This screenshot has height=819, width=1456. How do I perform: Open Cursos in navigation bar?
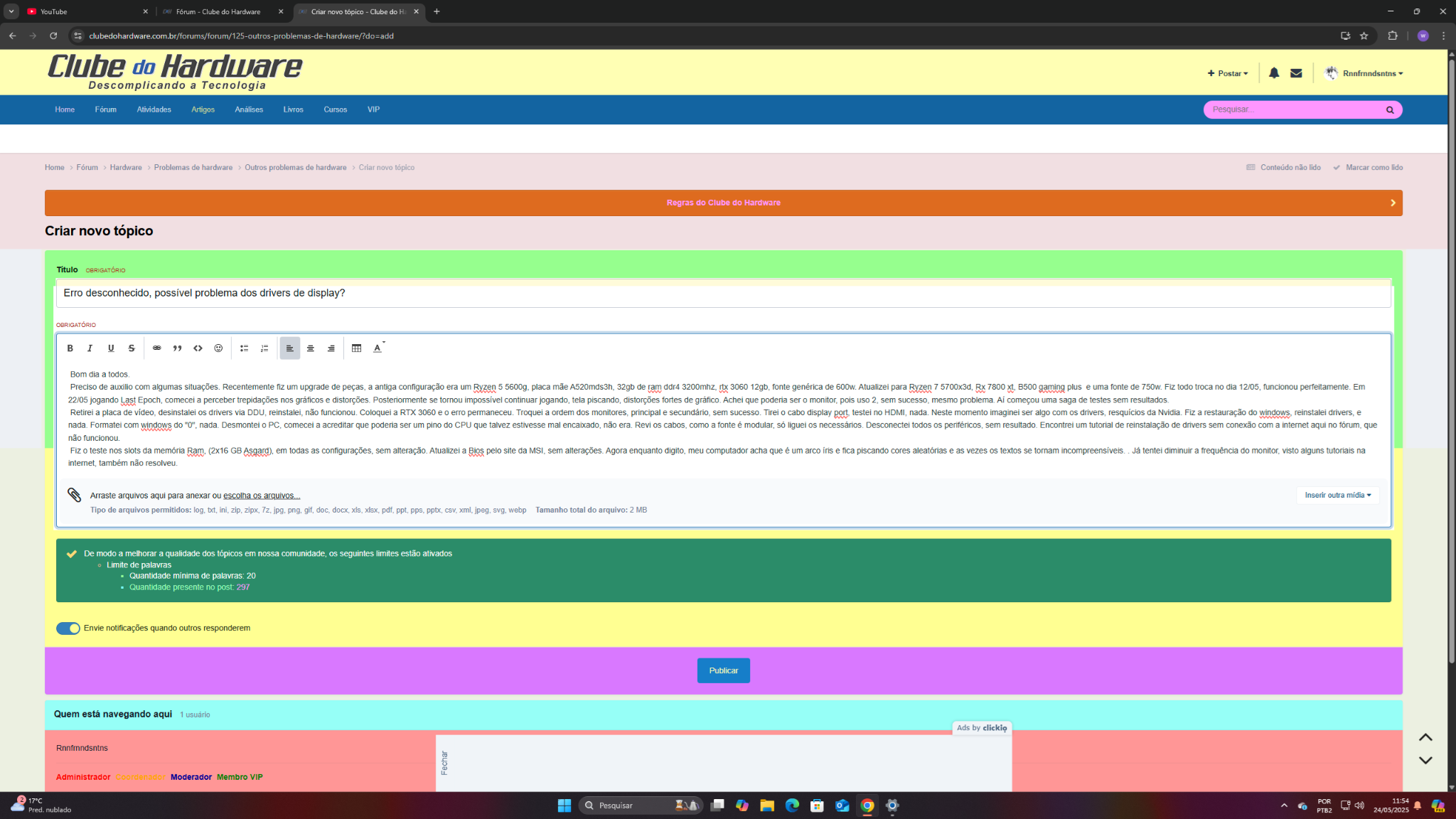point(335,109)
